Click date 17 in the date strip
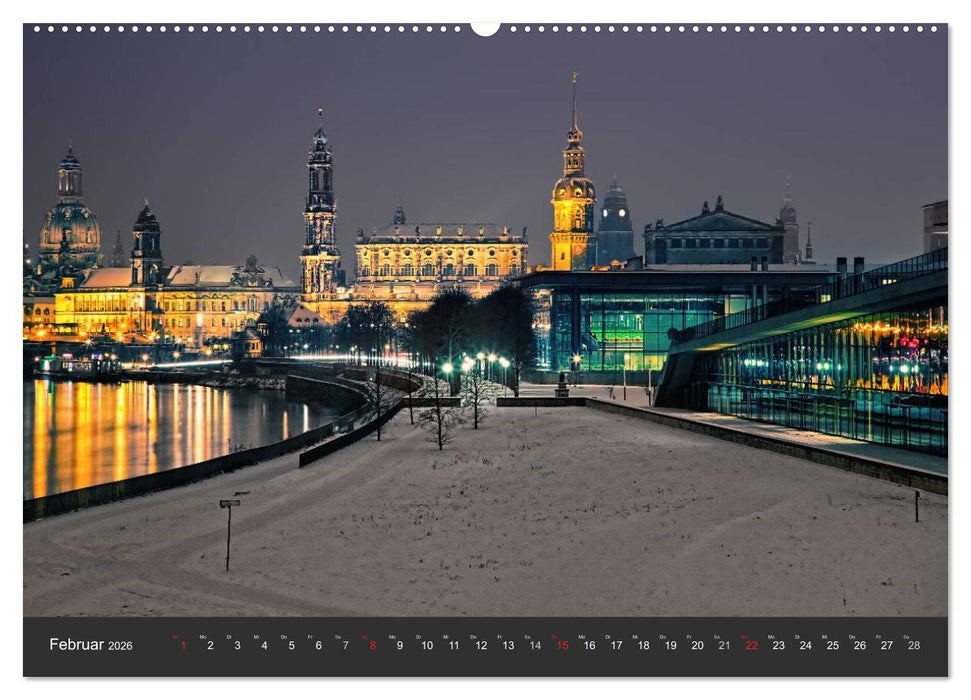Viewport: 971px width, 700px height. tap(614, 647)
